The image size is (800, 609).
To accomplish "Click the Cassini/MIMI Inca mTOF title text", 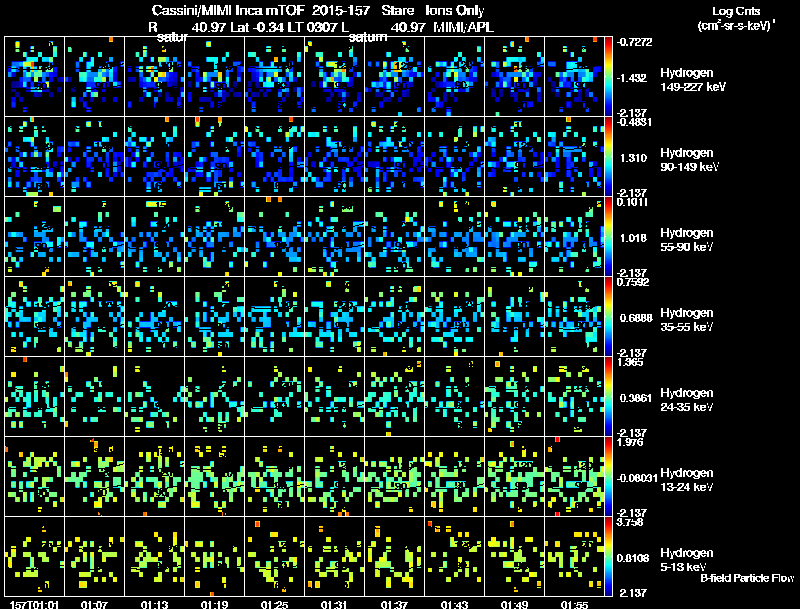I will [x=228, y=10].
